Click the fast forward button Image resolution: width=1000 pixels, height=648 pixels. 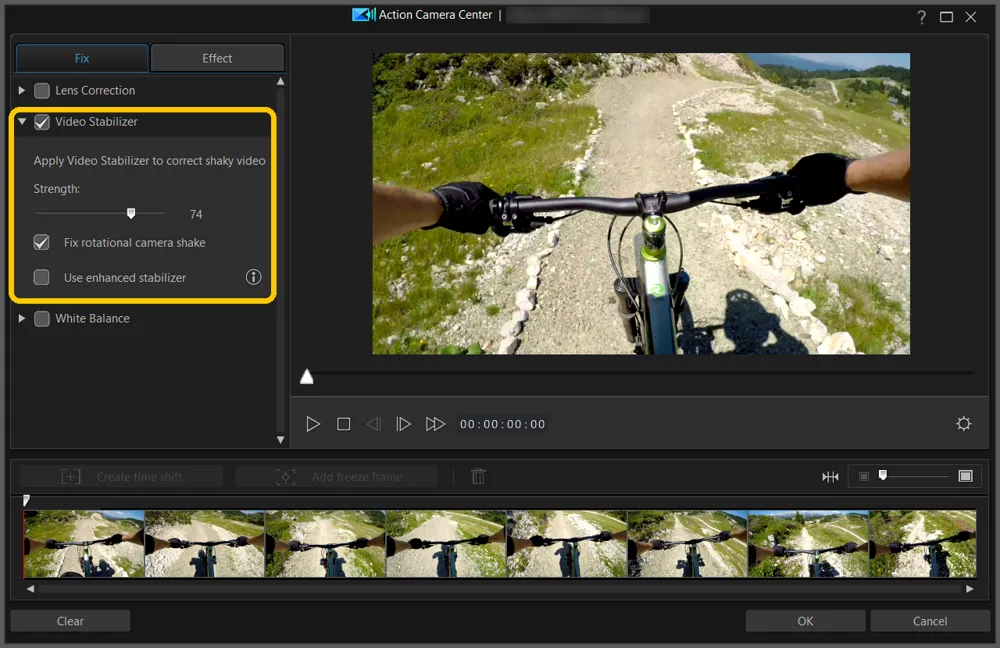435,424
